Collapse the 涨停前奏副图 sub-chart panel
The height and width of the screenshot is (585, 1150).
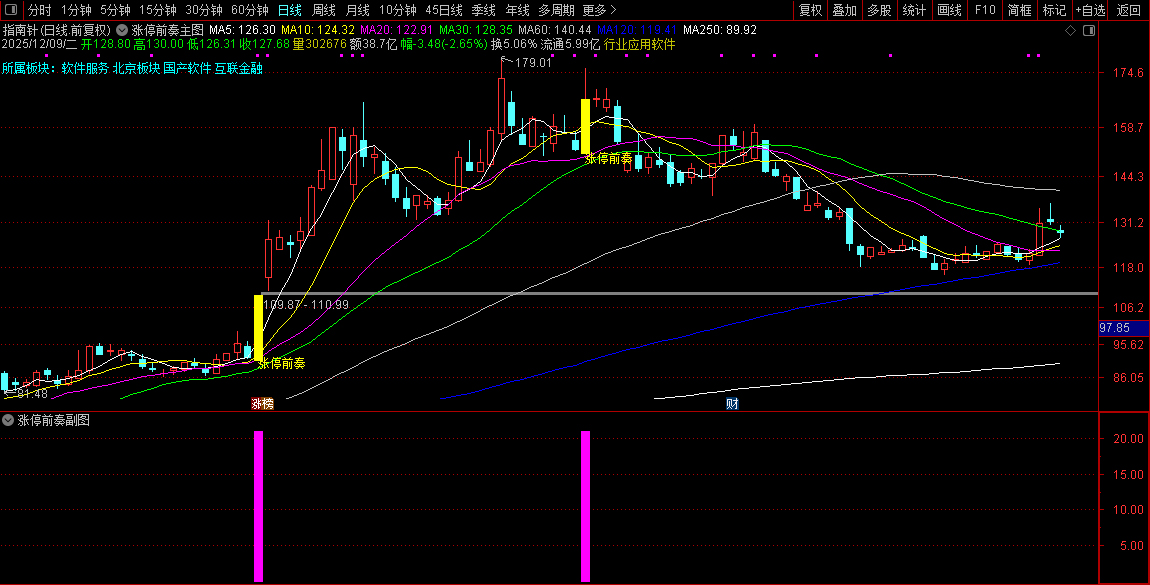click(x=8, y=421)
